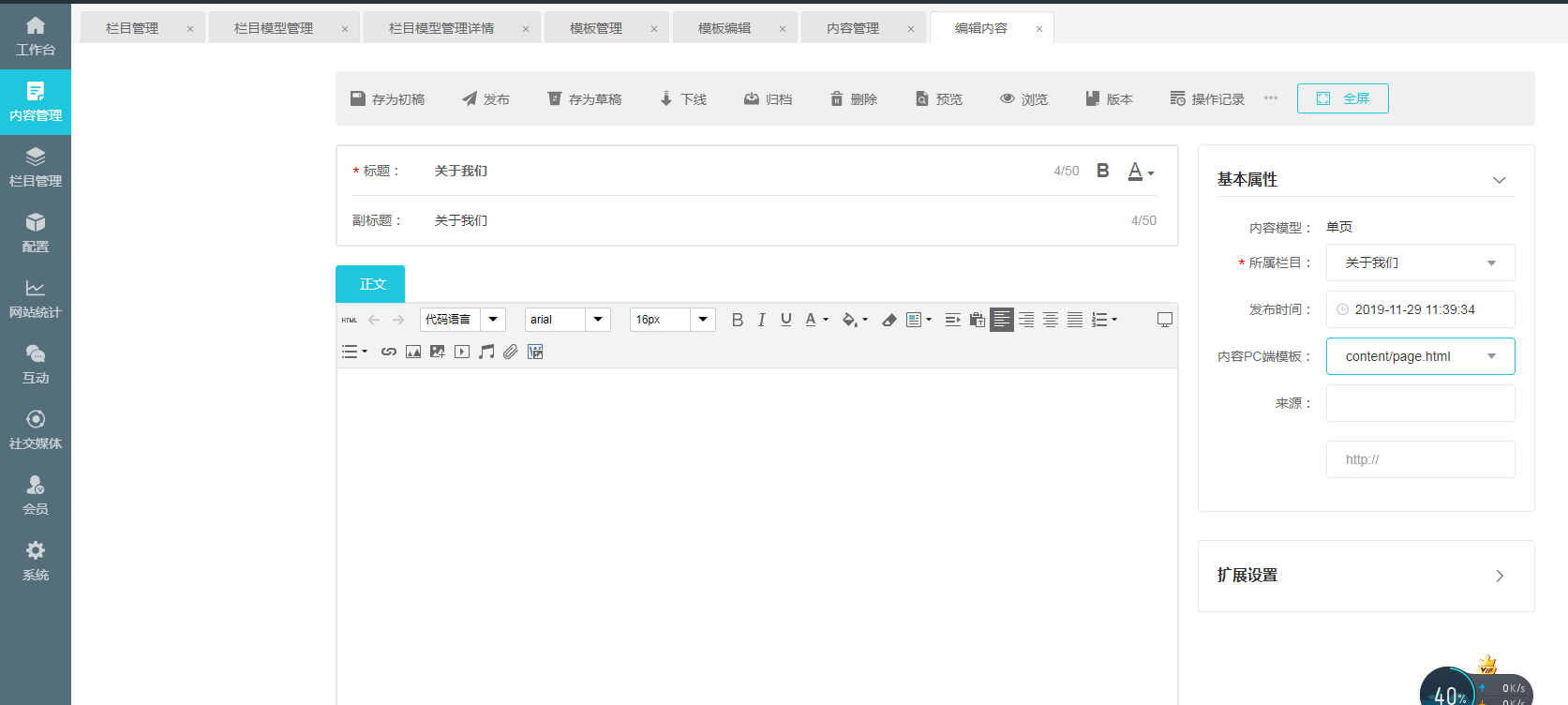This screenshot has height=705, width=1568.
Task: Open the background fill color picker
Action: [855, 320]
